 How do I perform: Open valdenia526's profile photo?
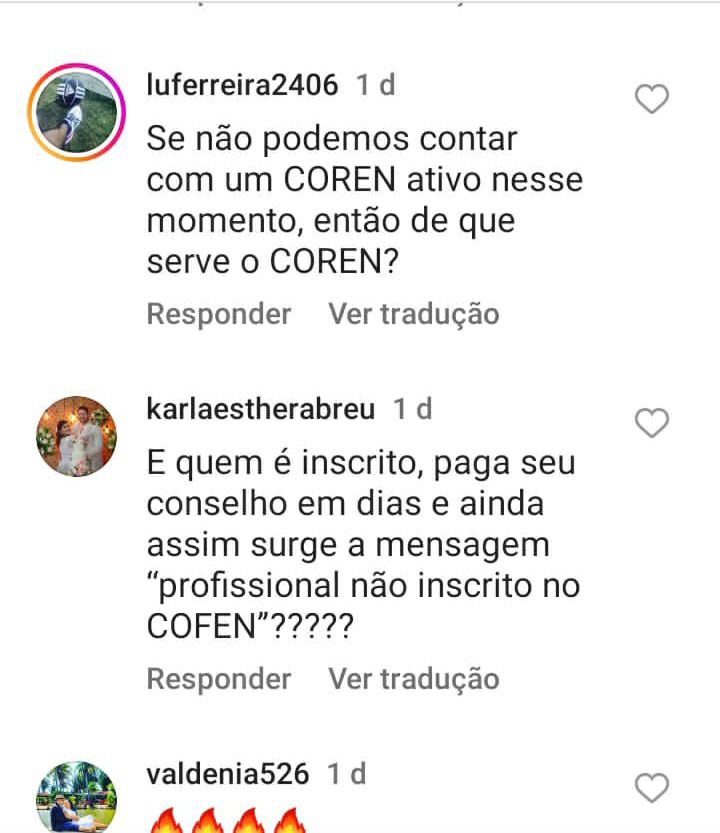pyautogui.click(x=77, y=797)
